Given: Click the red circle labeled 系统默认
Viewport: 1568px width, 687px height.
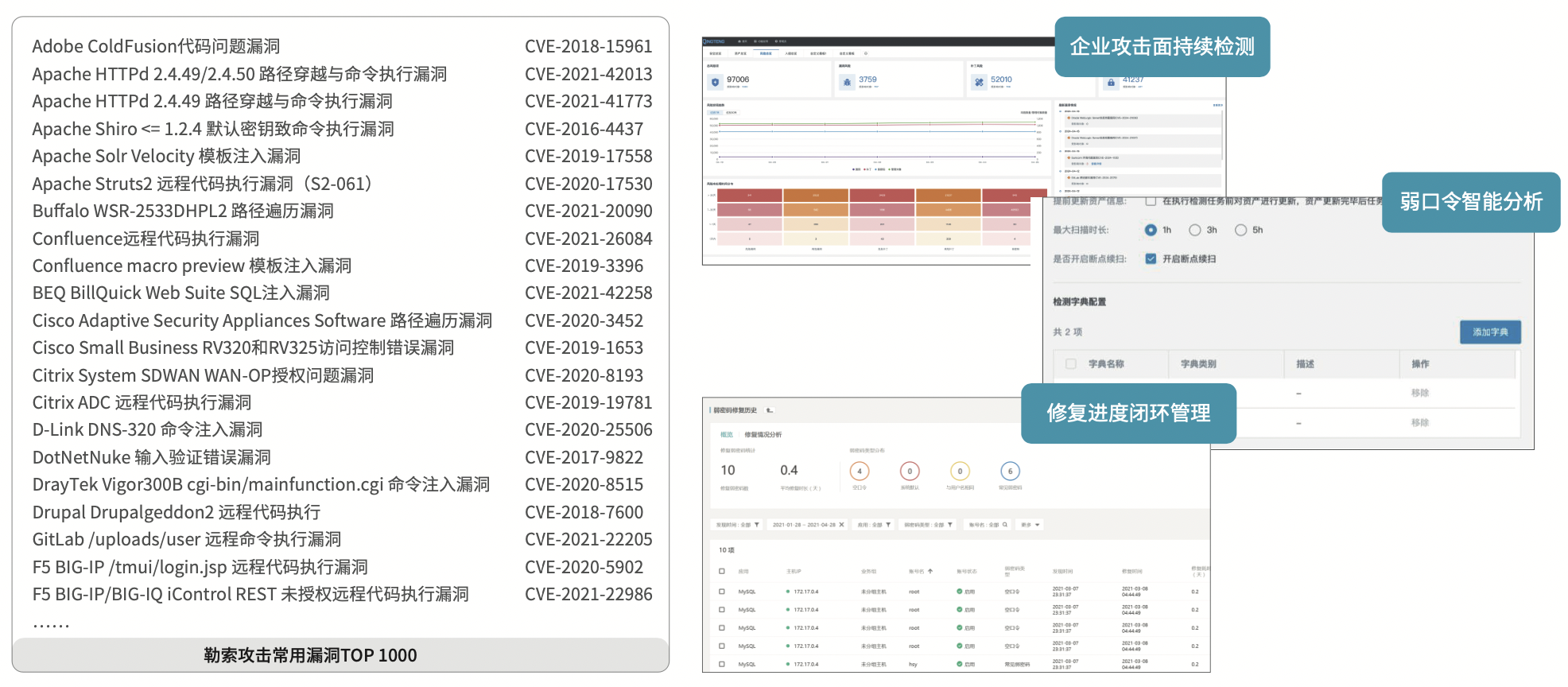Looking at the screenshot, I should tap(910, 471).
